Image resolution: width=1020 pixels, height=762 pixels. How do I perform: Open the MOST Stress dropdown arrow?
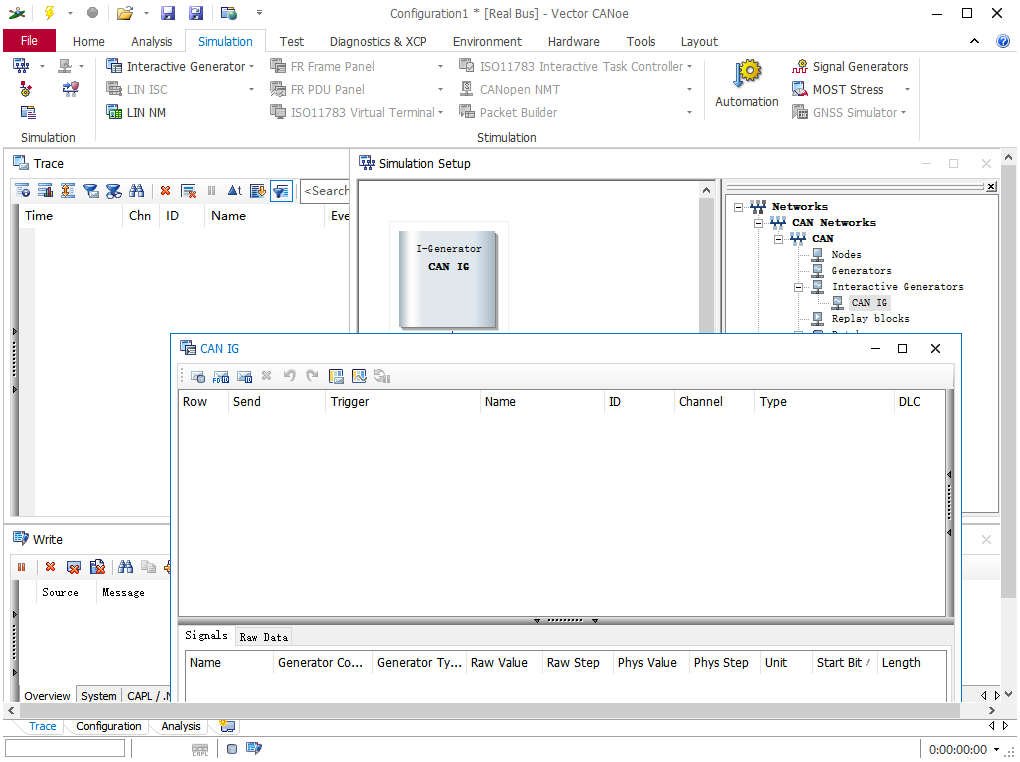point(907,90)
